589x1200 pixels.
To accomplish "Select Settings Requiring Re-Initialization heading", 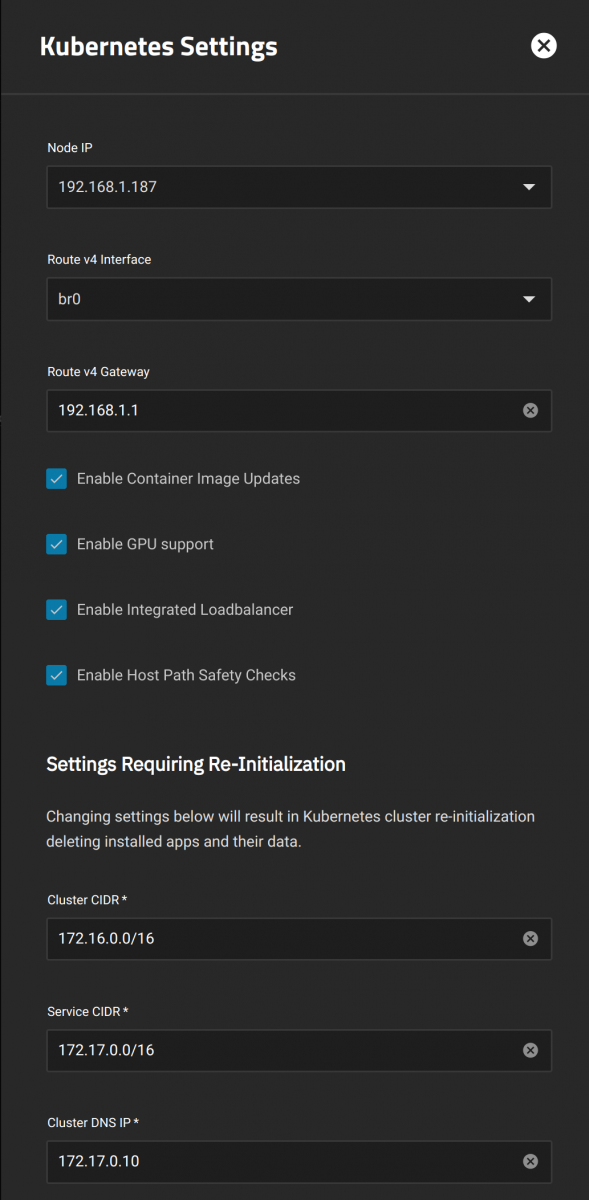I will (196, 764).
